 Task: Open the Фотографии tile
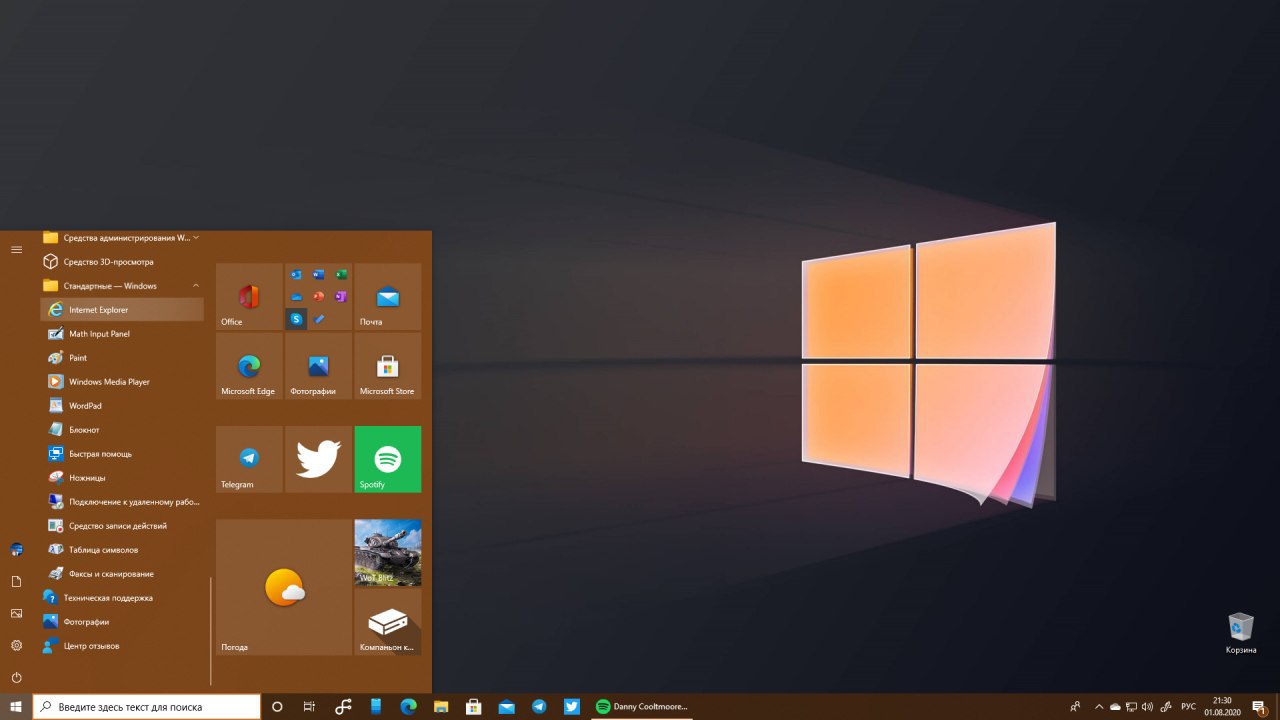318,366
